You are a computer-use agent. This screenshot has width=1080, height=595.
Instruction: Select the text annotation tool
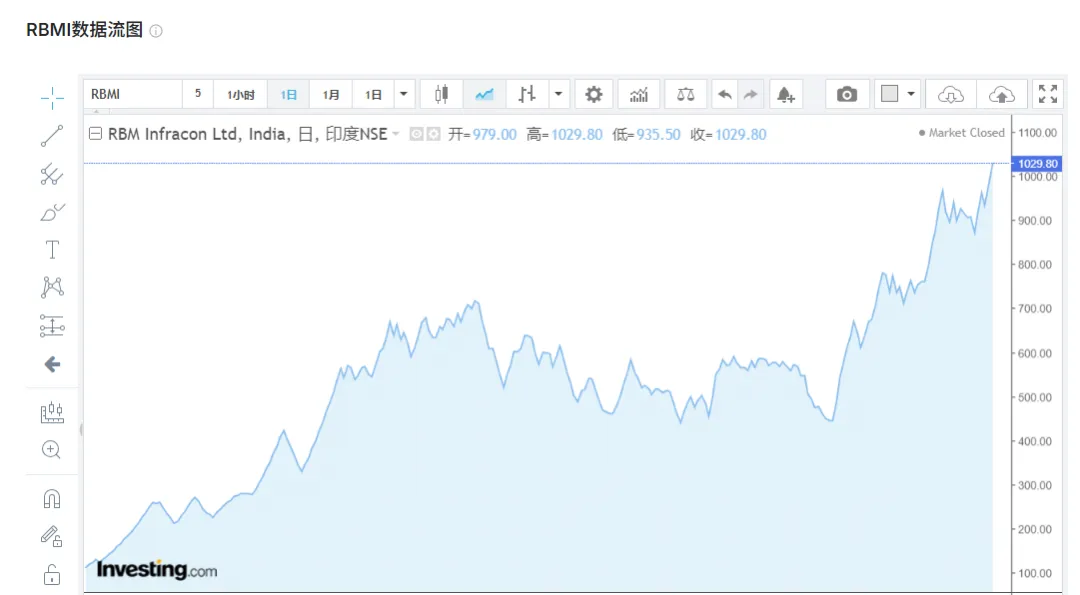52,250
